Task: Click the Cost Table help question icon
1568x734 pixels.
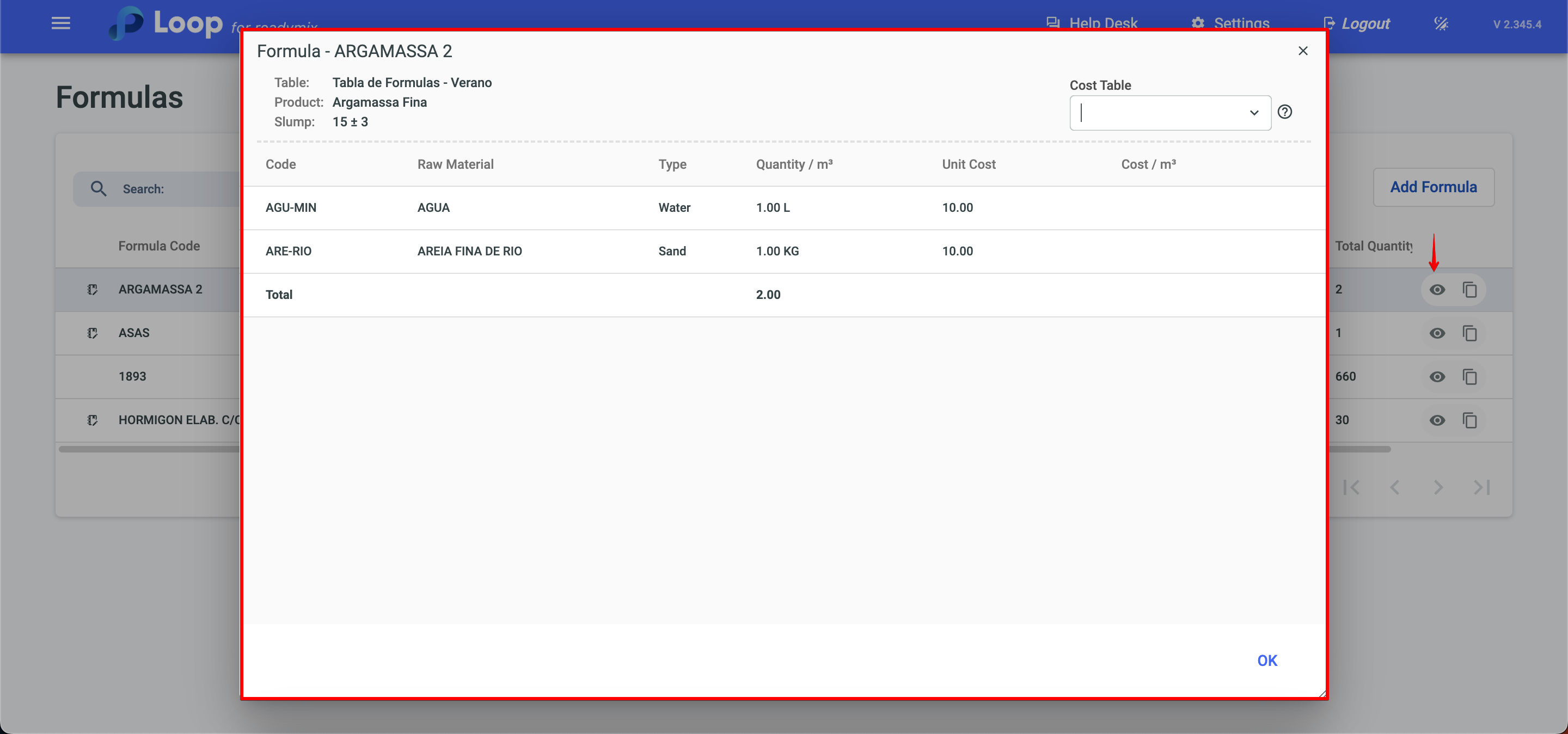Action: 1284,112
